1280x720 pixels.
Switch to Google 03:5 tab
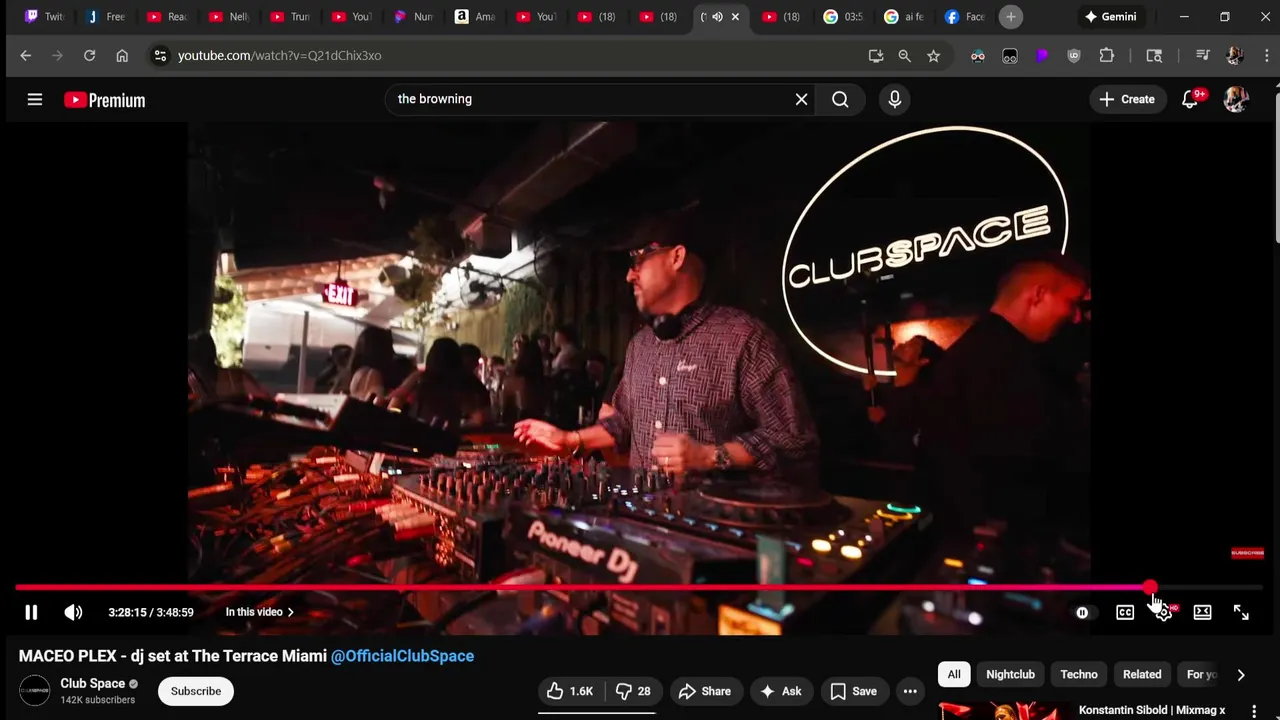point(842,17)
